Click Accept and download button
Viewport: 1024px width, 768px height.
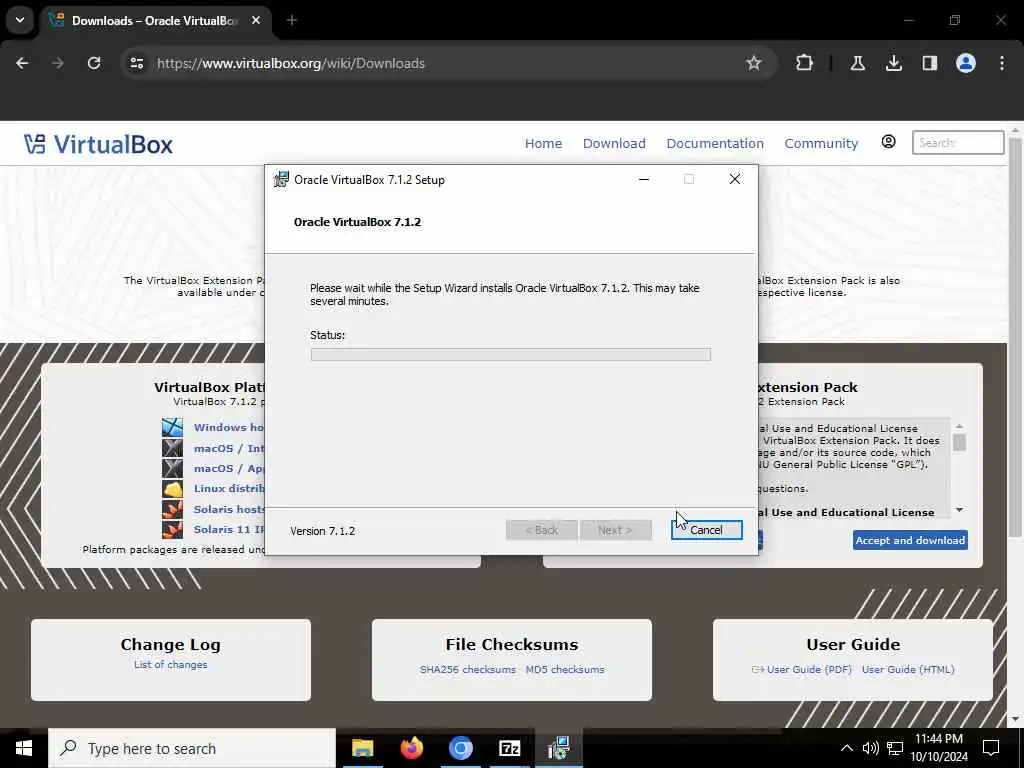point(910,540)
